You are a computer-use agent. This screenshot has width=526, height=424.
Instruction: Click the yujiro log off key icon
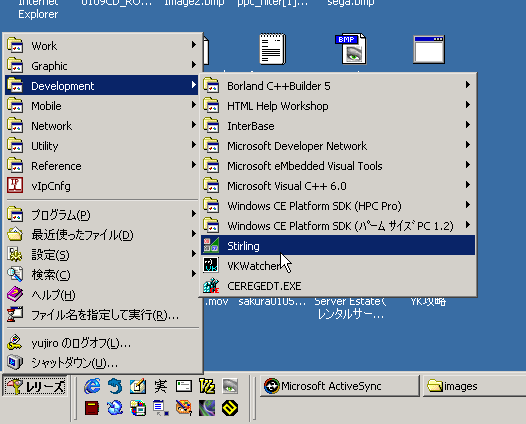point(15,342)
